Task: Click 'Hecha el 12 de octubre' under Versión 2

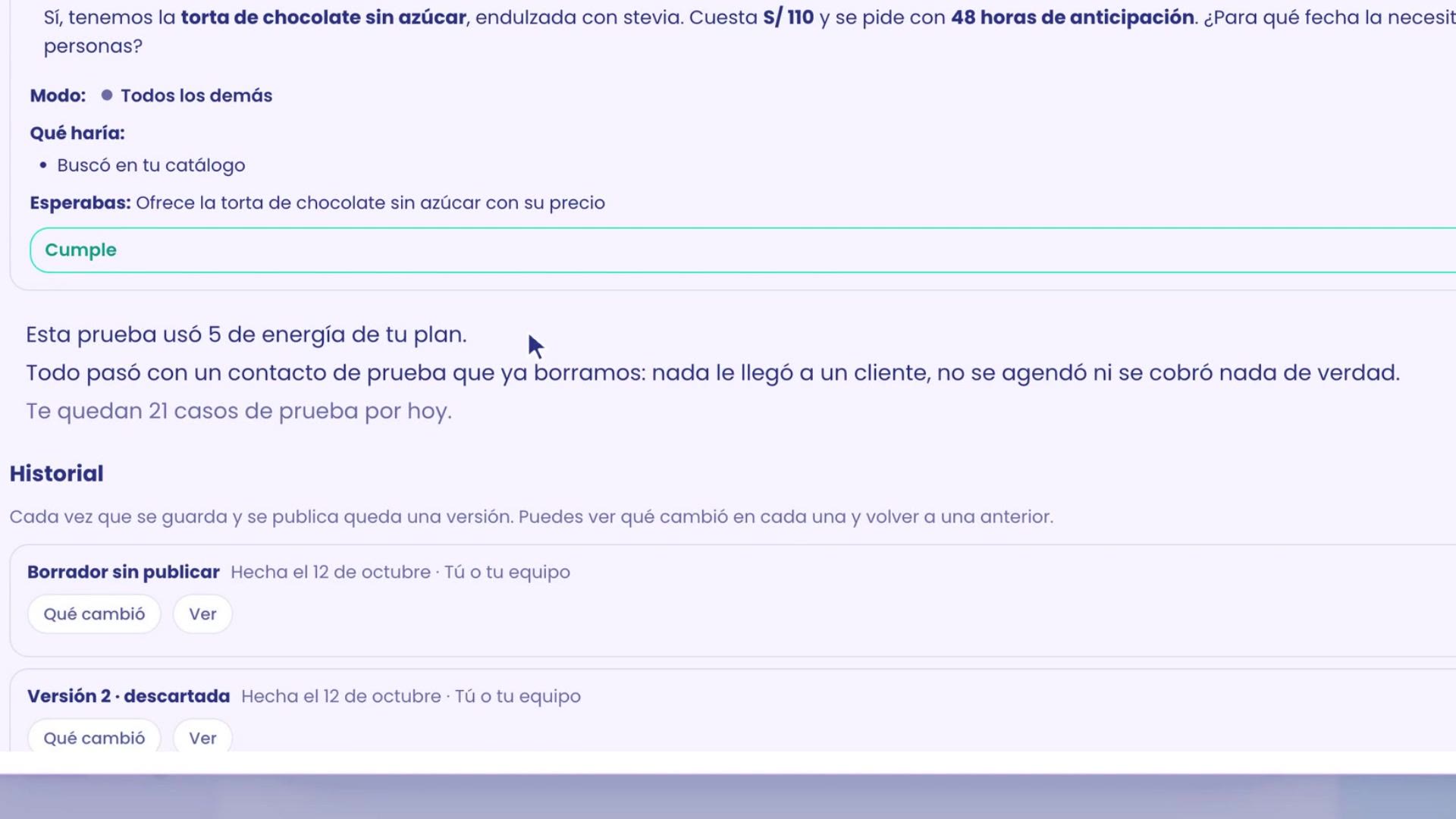Action: point(341,696)
